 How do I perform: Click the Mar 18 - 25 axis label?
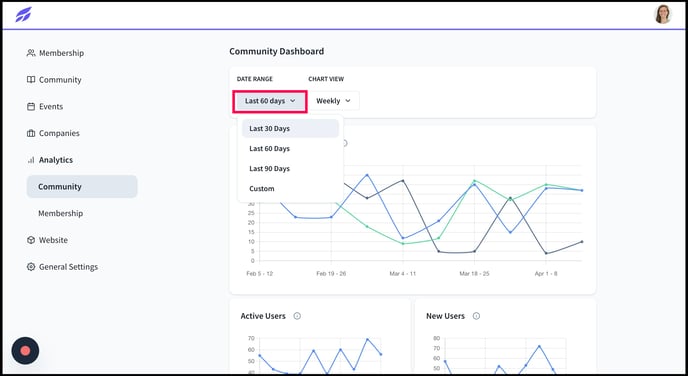point(474,273)
